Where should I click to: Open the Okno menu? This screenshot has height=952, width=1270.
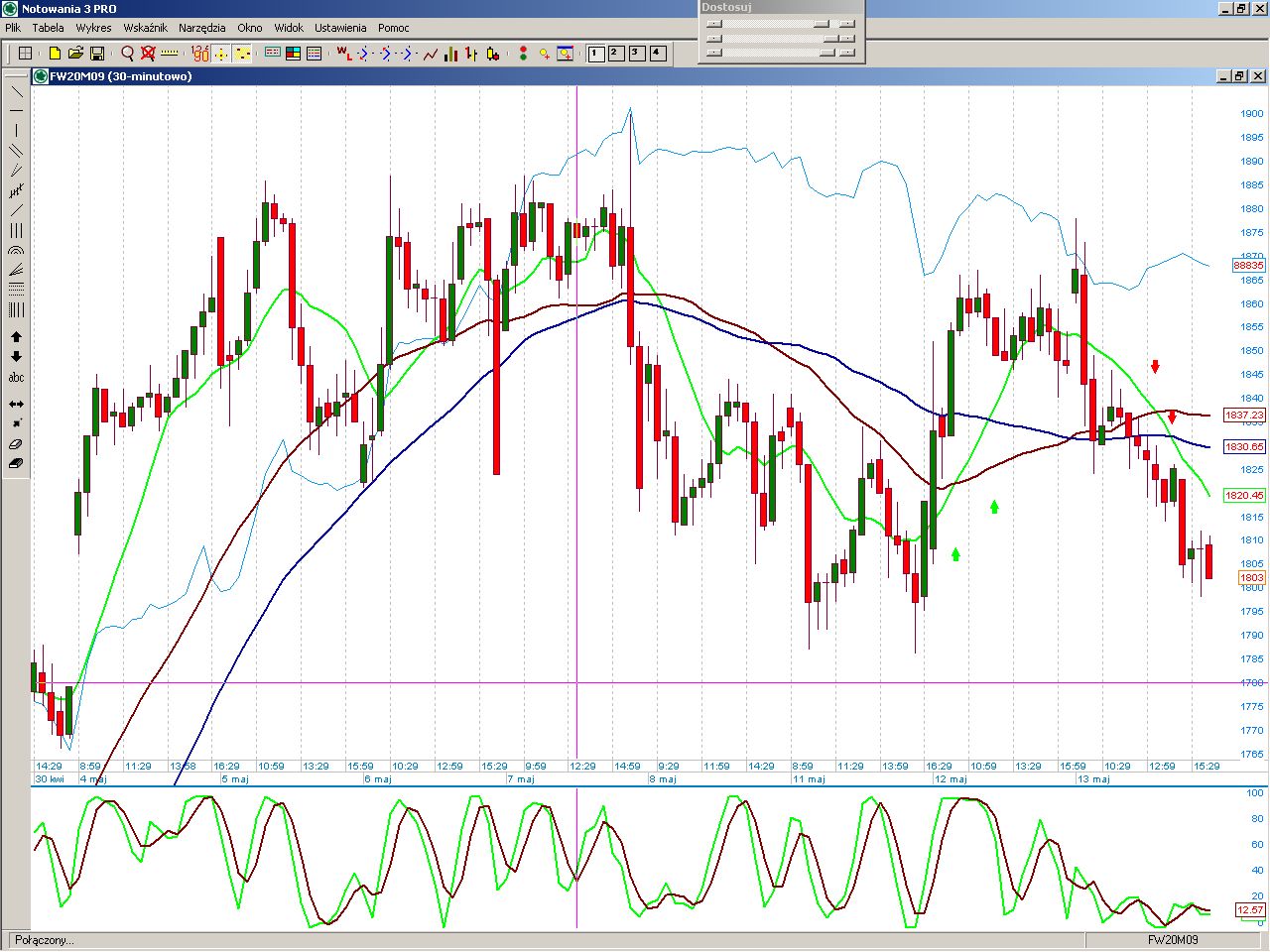point(250,28)
